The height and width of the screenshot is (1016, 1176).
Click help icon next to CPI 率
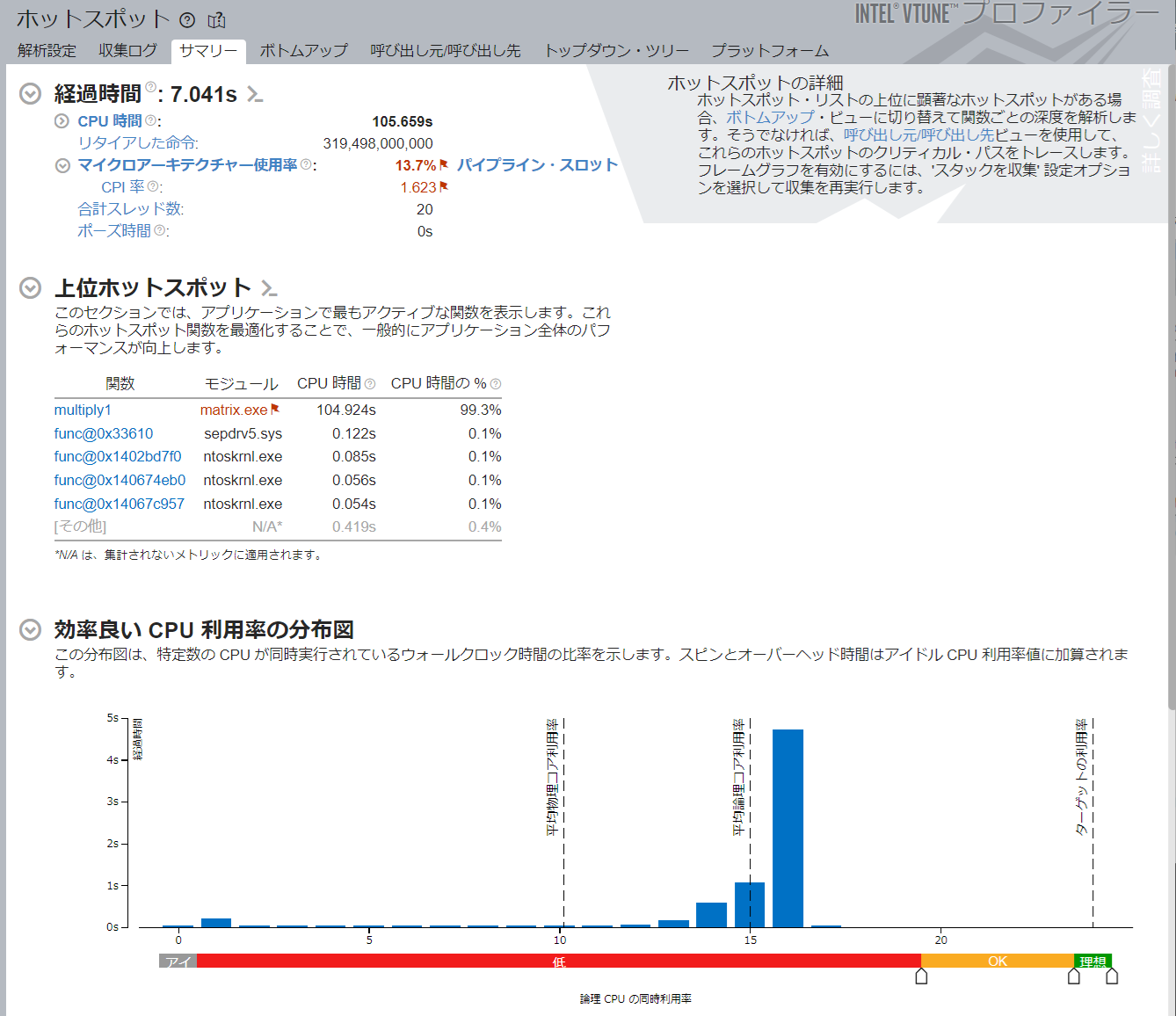(154, 186)
